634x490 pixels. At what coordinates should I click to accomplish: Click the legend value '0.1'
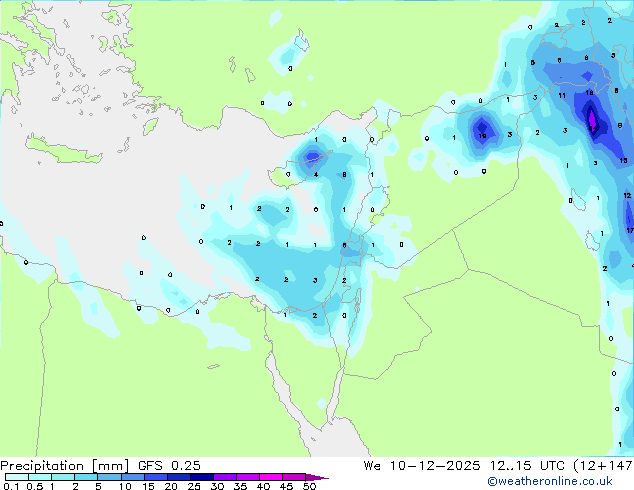11,486
